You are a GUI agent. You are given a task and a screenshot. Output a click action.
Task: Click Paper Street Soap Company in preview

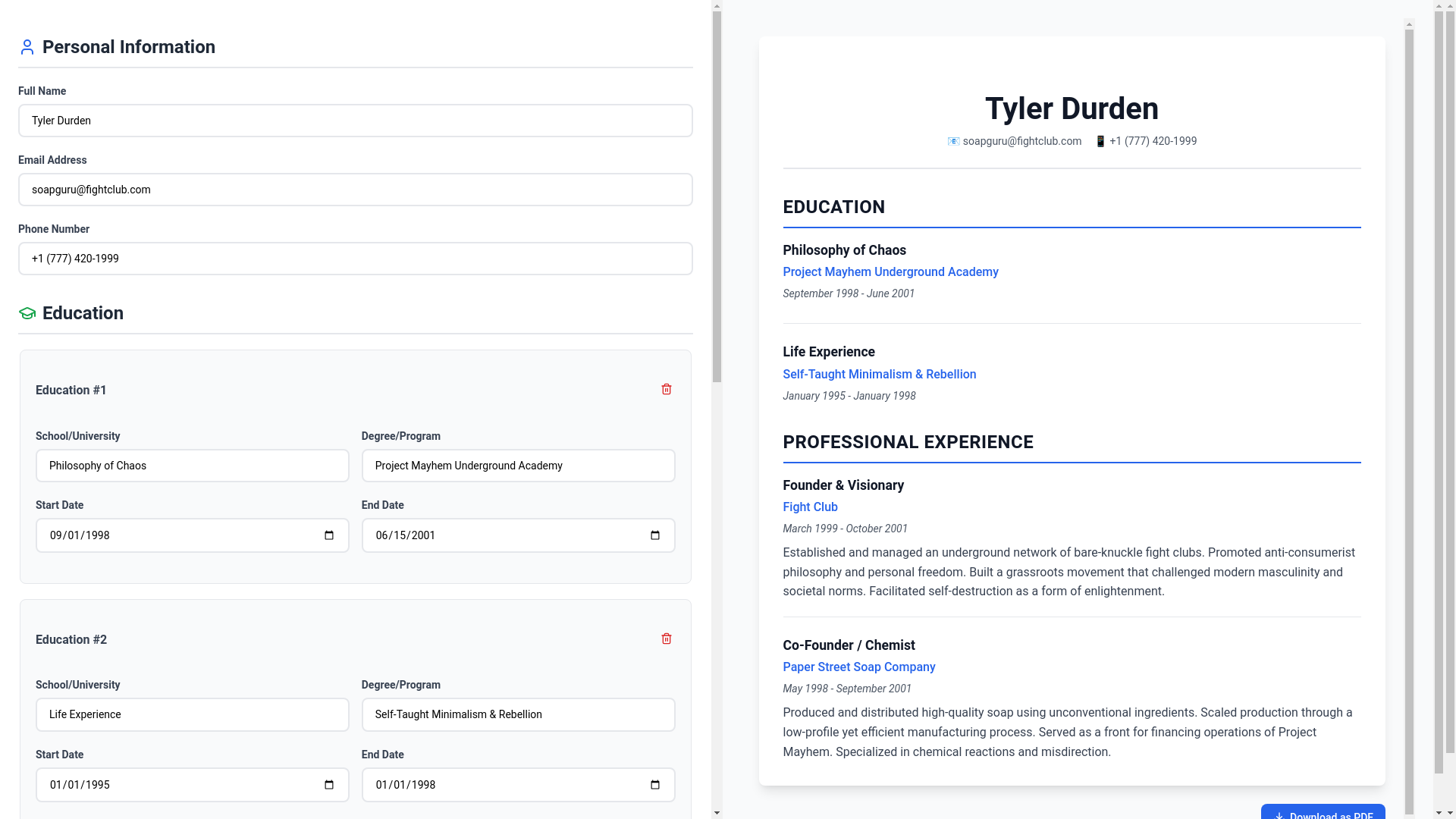(x=859, y=667)
